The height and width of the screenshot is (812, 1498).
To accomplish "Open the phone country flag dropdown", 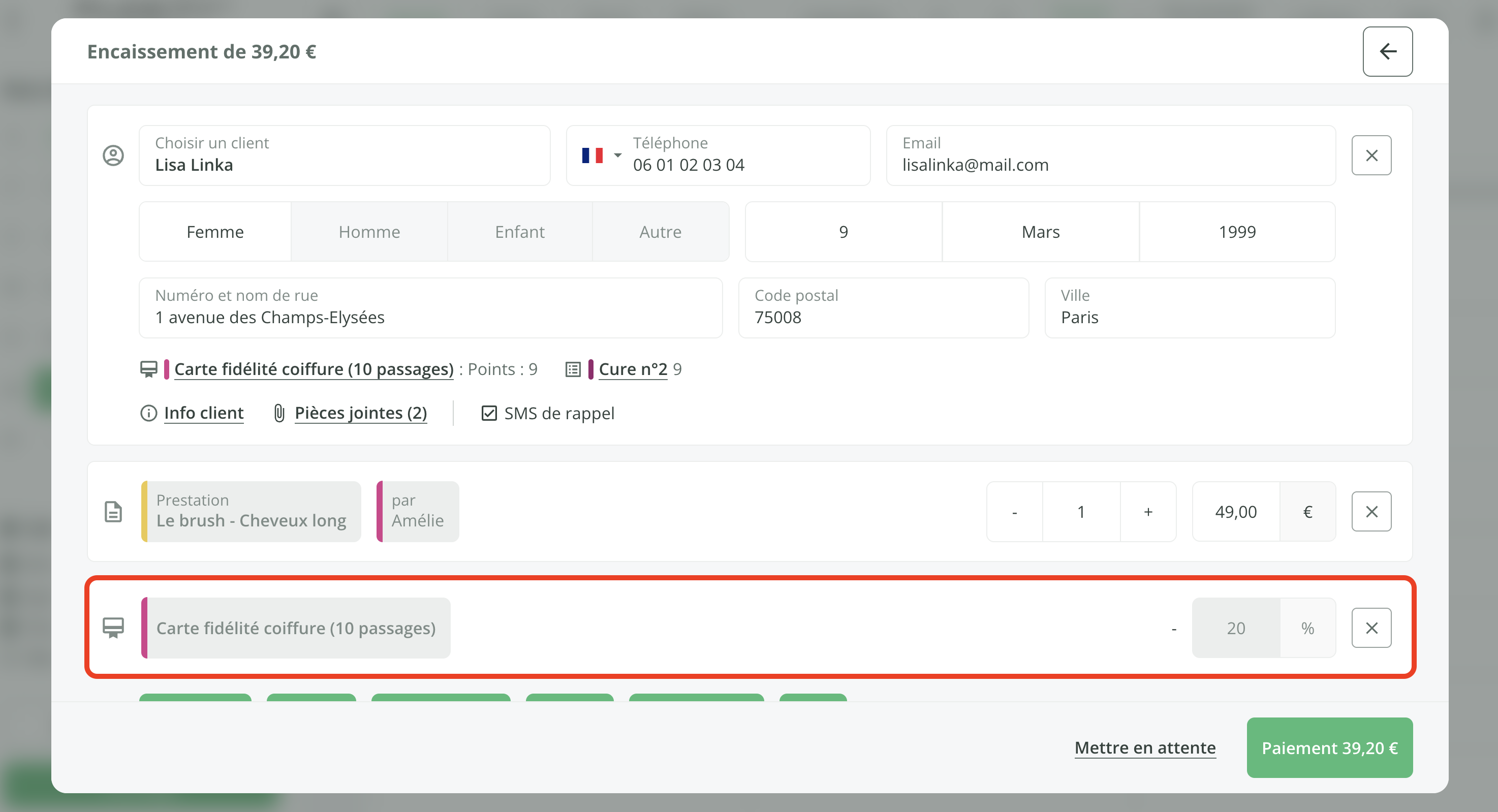I will point(601,155).
